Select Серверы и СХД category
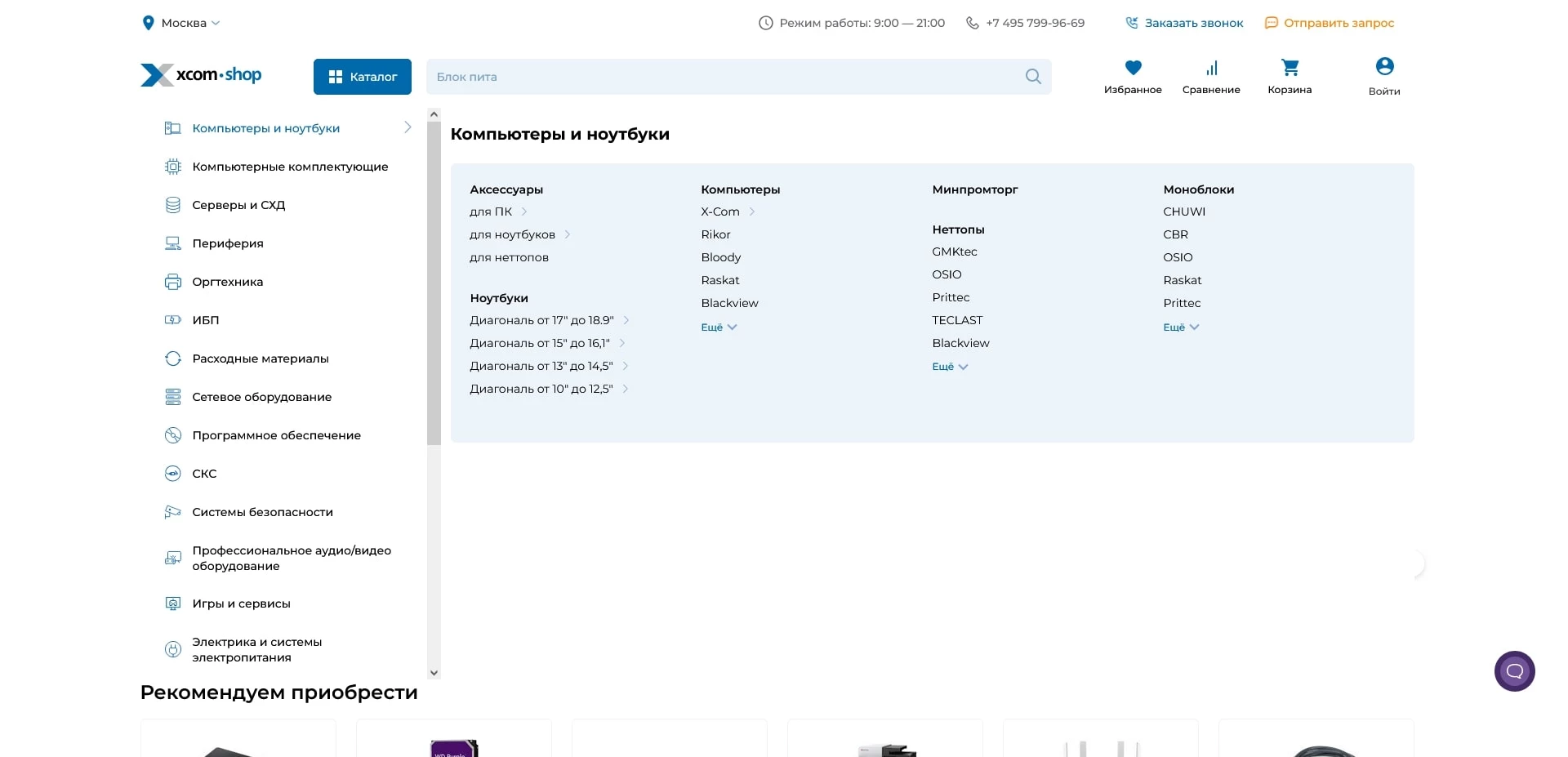Viewport: 1568px width, 757px height. pyautogui.click(x=238, y=205)
